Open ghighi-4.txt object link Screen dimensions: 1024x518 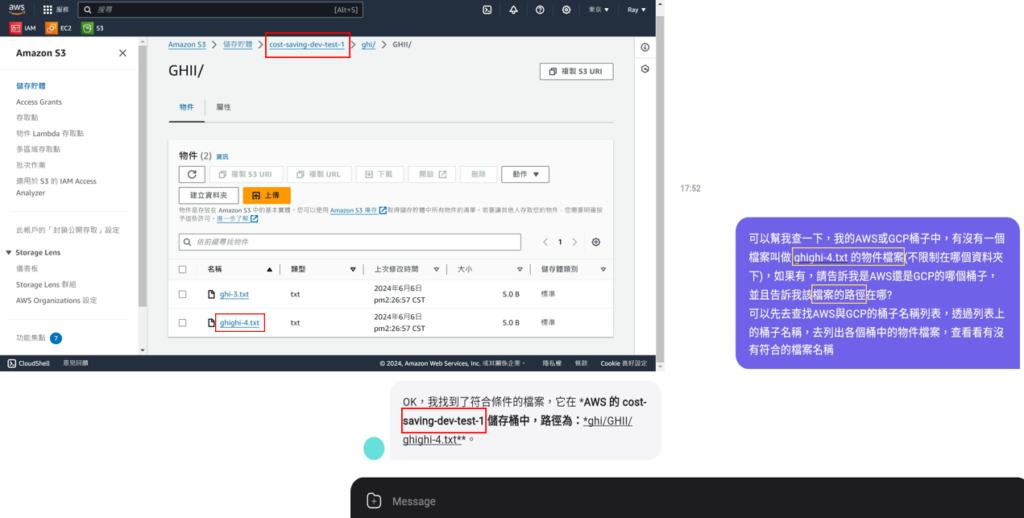(x=240, y=323)
